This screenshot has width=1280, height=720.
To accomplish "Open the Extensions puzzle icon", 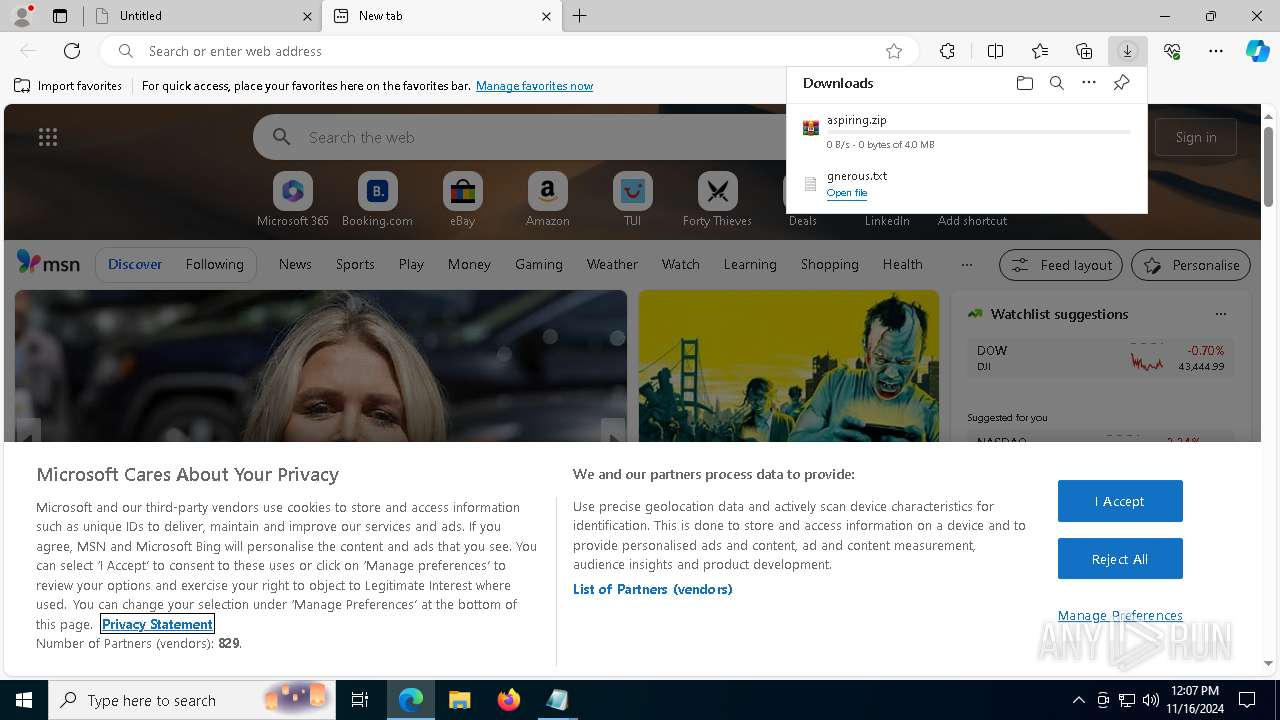I will [x=947, y=51].
